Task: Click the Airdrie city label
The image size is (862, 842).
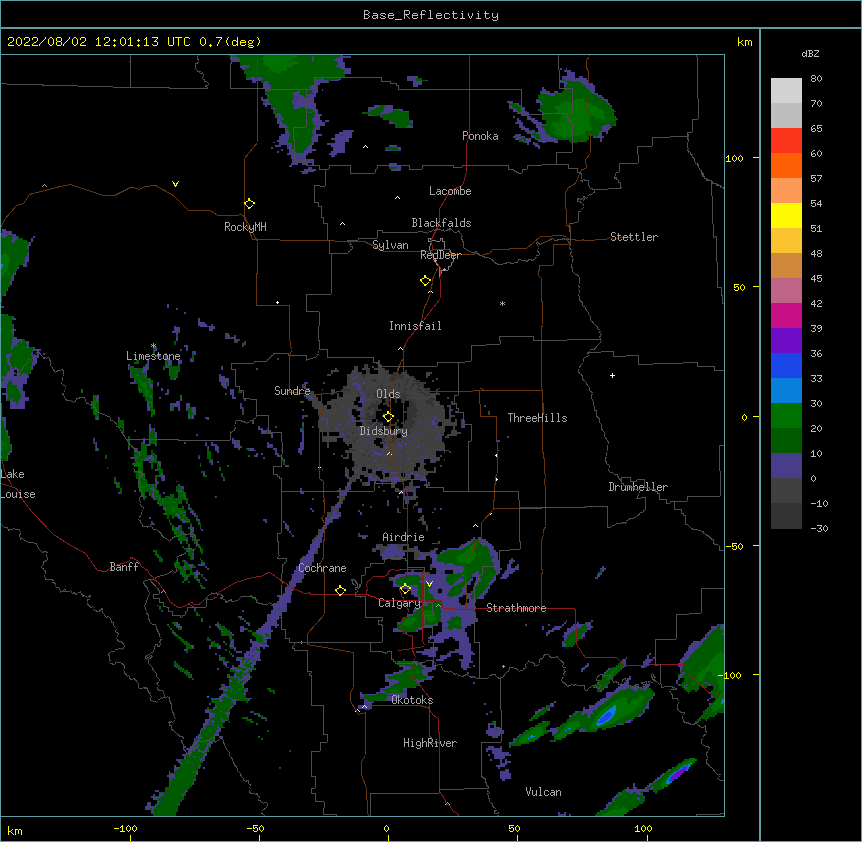Action: (403, 537)
